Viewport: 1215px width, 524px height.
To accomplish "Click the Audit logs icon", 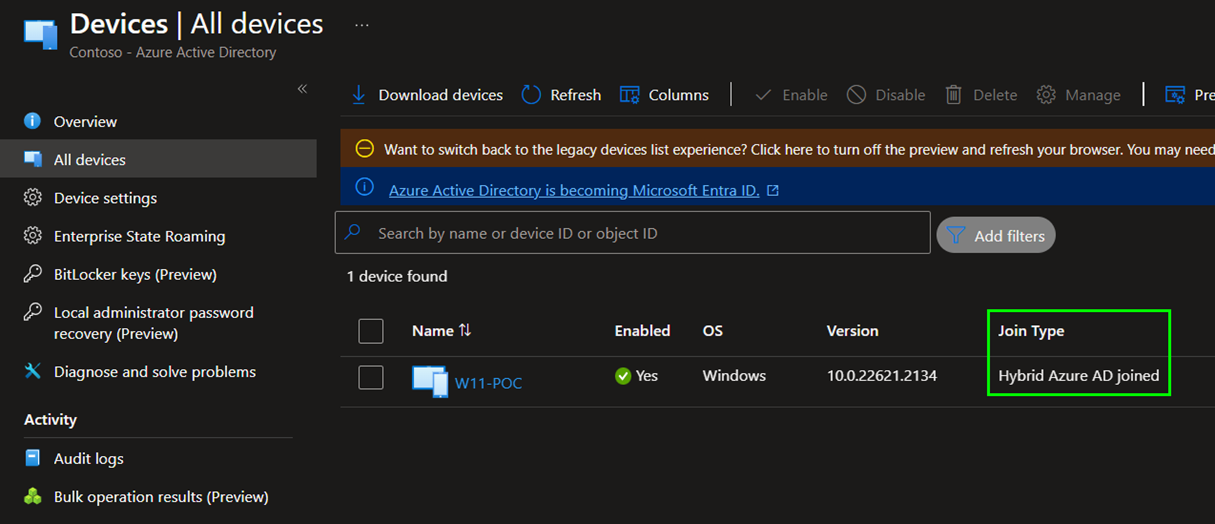I will [33, 459].
